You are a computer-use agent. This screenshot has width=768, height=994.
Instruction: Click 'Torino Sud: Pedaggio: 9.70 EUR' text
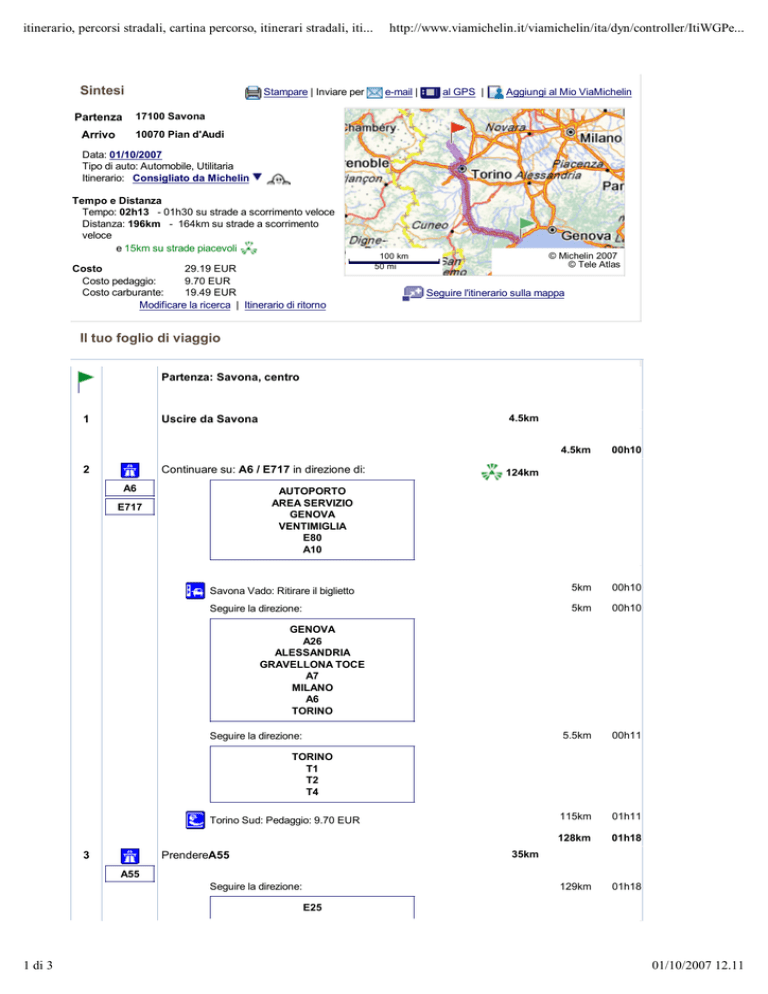(285, 820)
